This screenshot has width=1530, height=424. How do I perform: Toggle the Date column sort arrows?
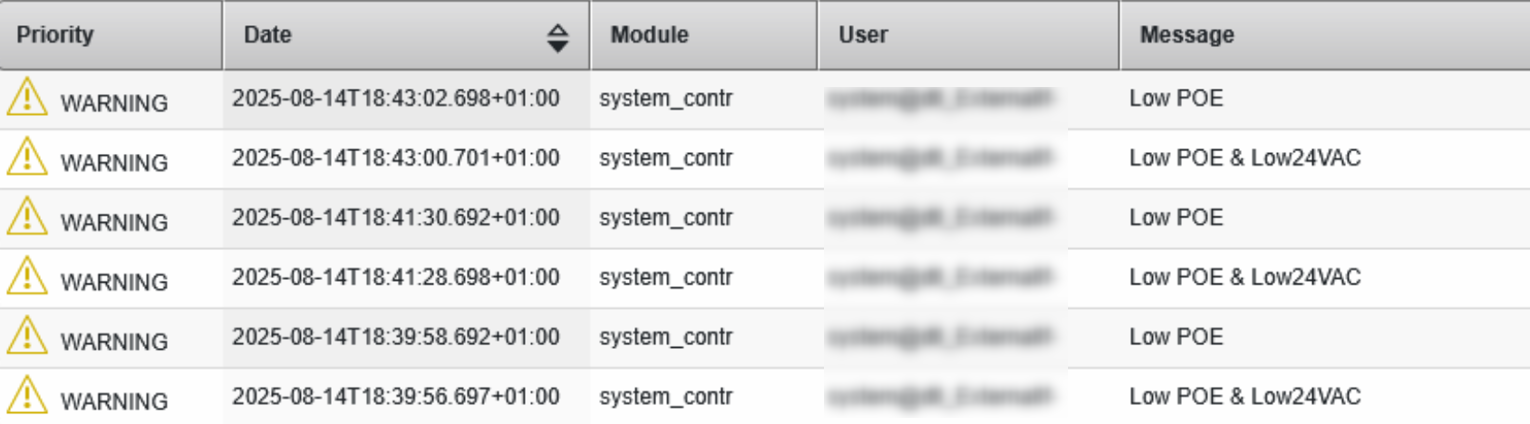[x=558, y=37]
